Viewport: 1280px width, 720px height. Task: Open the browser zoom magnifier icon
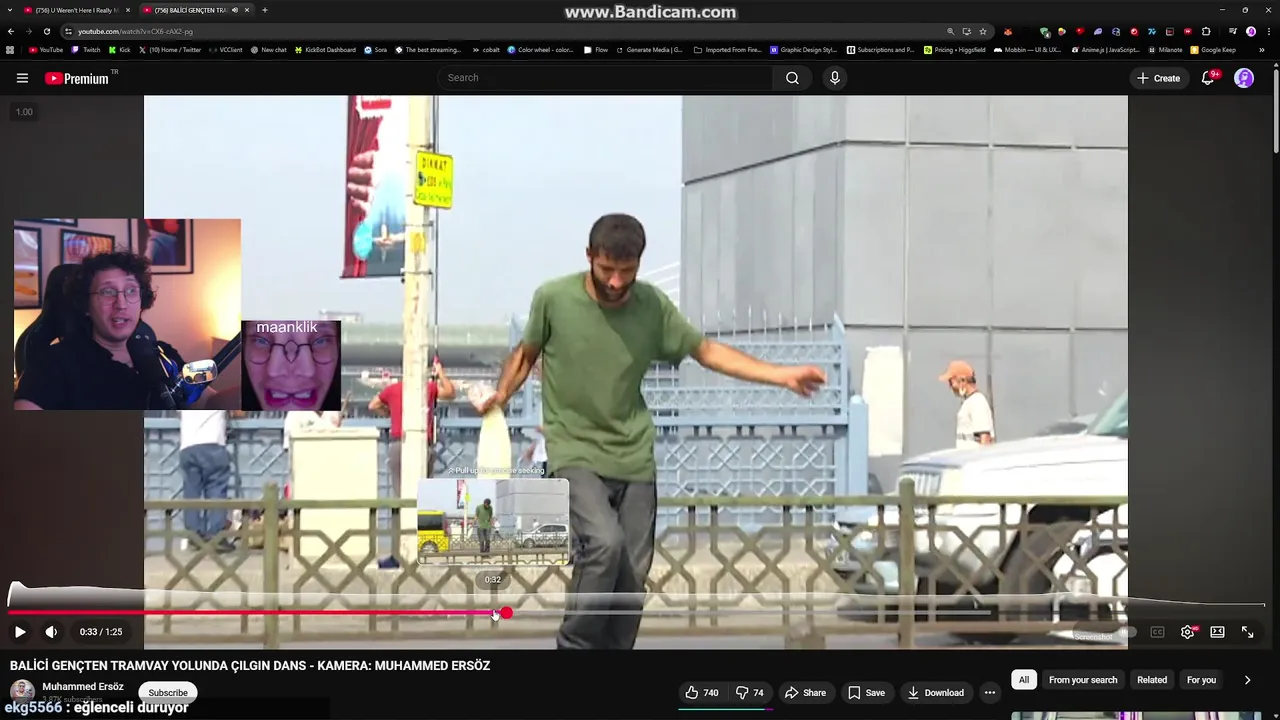951,31
